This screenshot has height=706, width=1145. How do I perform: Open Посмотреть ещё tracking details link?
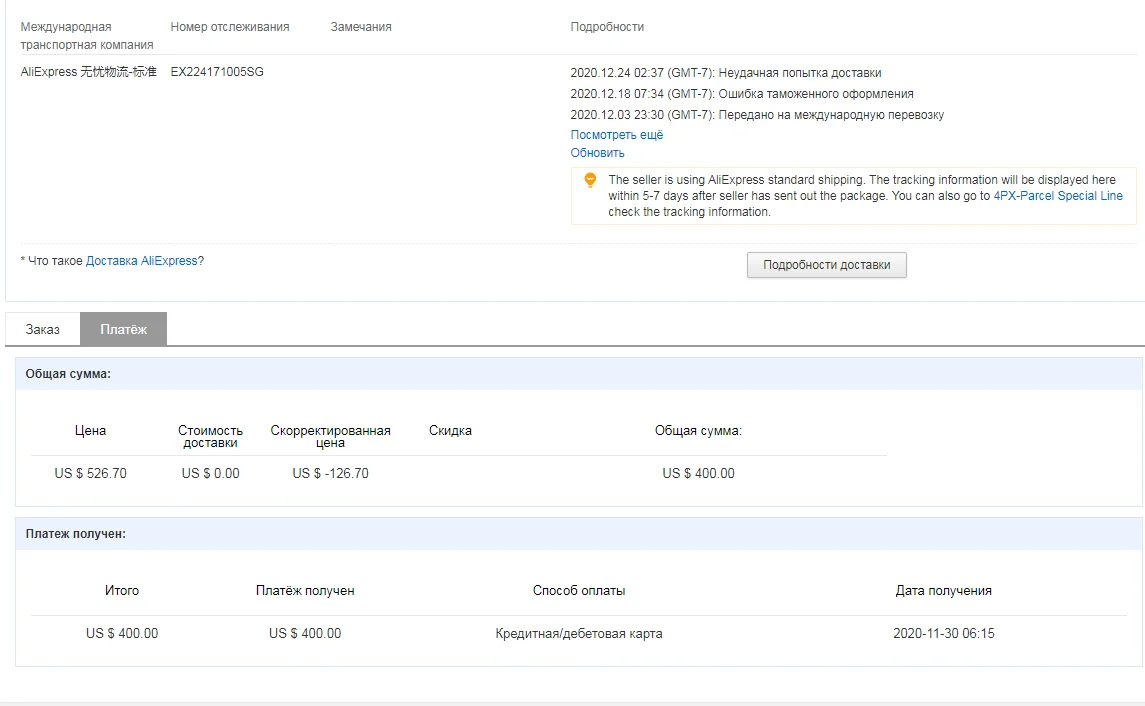point(616,135)
